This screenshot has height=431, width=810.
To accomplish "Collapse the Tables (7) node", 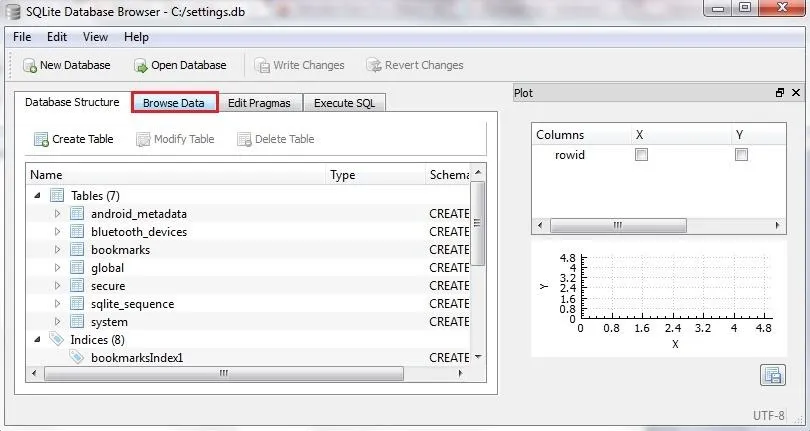I will pyautogui.click(x=37, y=196).
